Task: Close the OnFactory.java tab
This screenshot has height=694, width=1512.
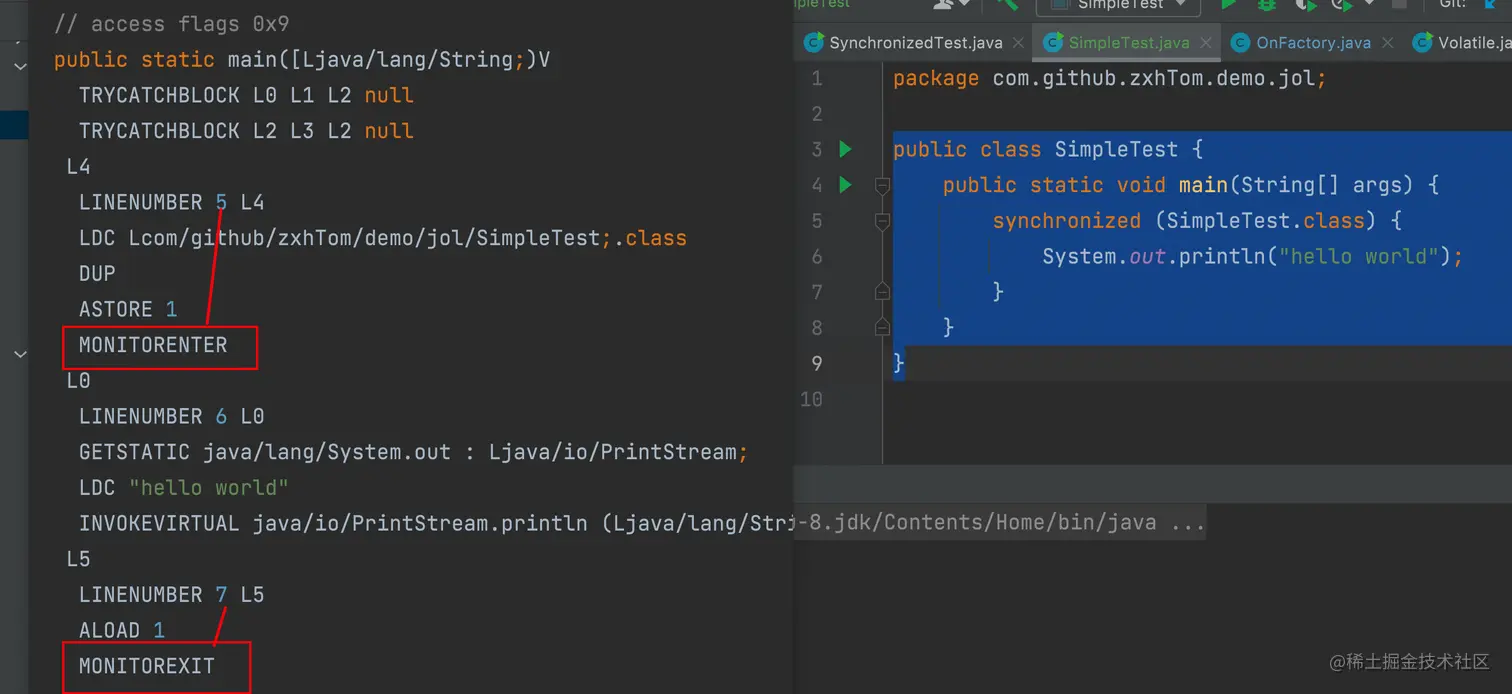Action: click(1388, 43)
